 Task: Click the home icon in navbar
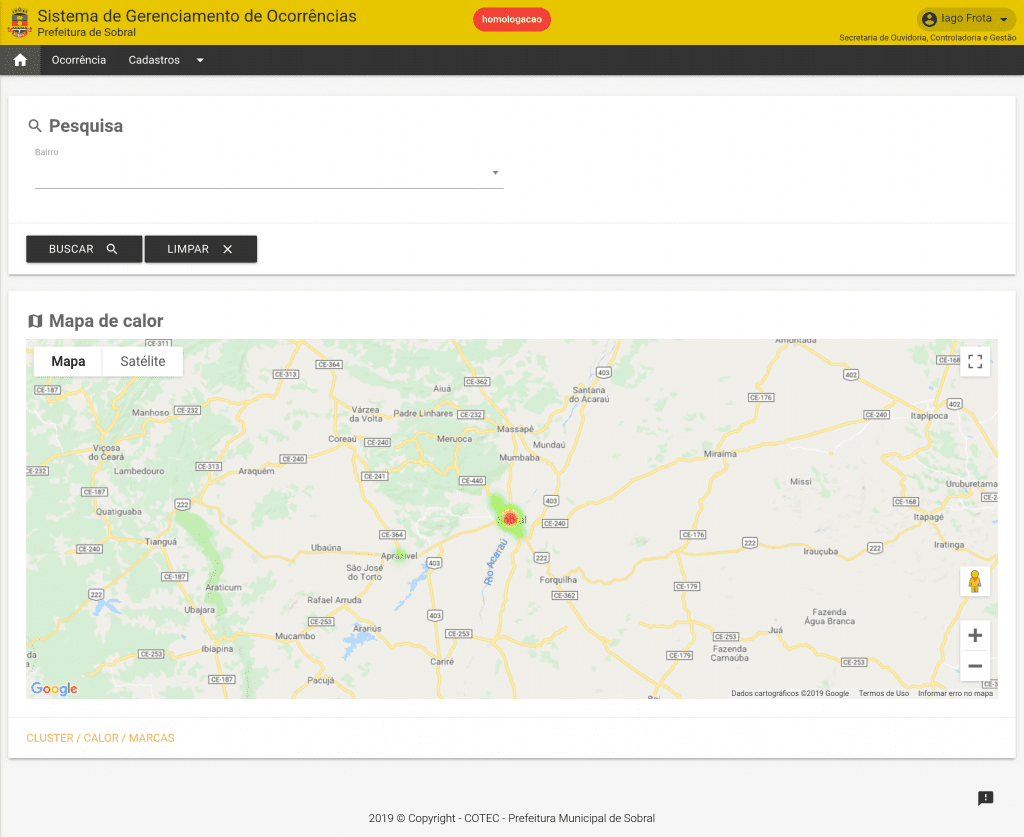pos(20,60)
